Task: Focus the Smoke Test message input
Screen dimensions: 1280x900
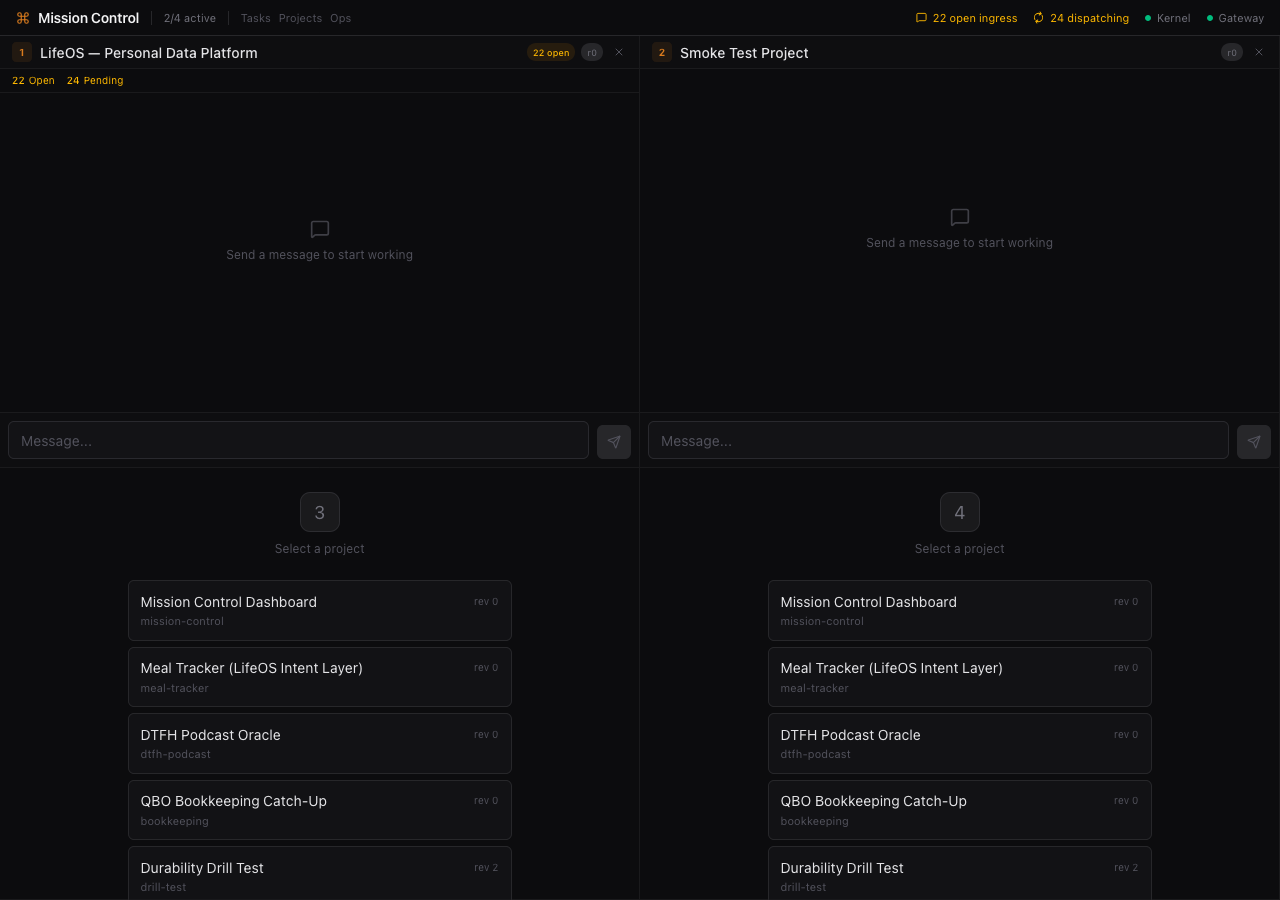Action: pyautogui.click(x=938, y=441)
